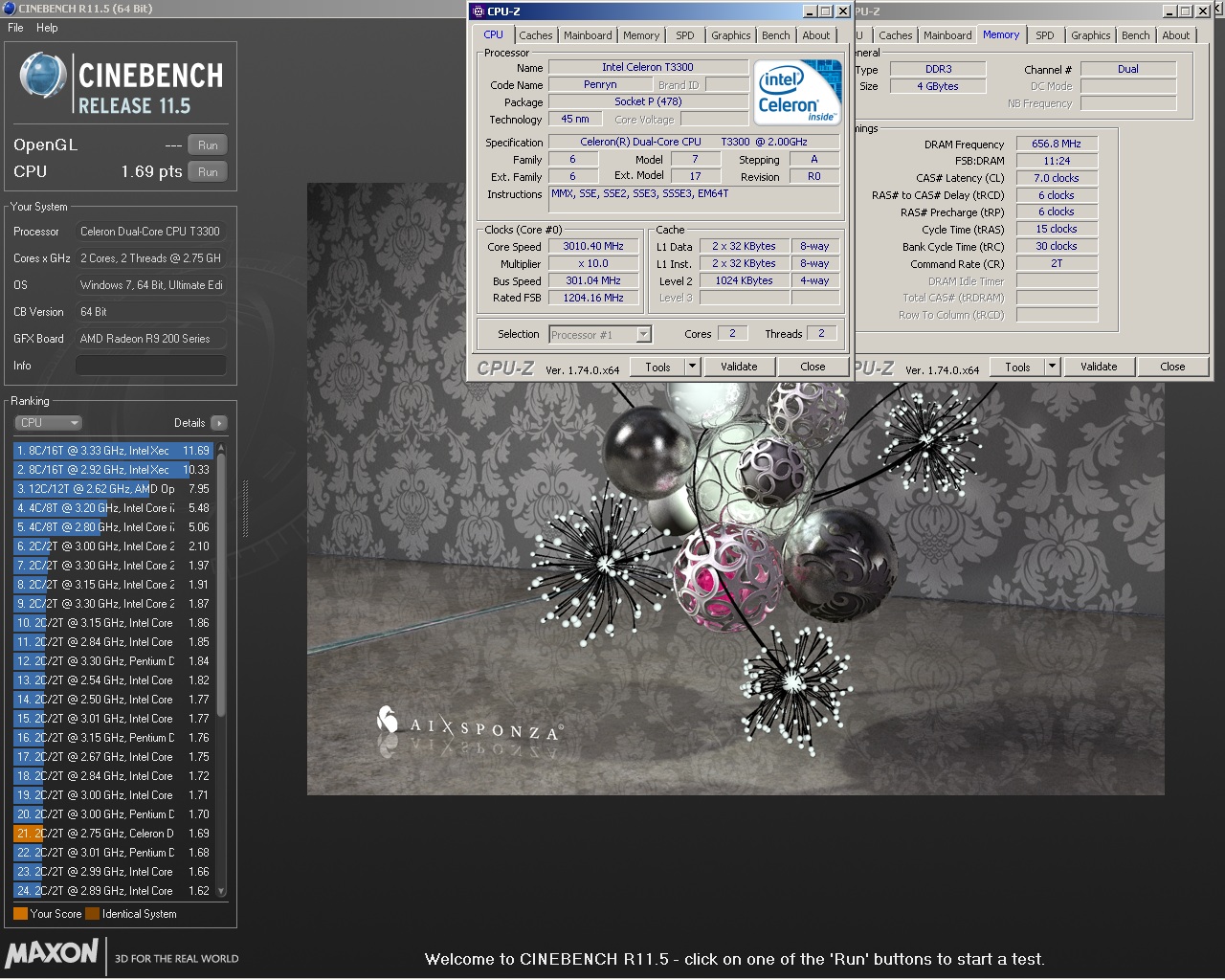The width and height of the screenshot is (1225, 980).
Task: Click Close button in front CPU-Z window
Action: click(813, 367)
